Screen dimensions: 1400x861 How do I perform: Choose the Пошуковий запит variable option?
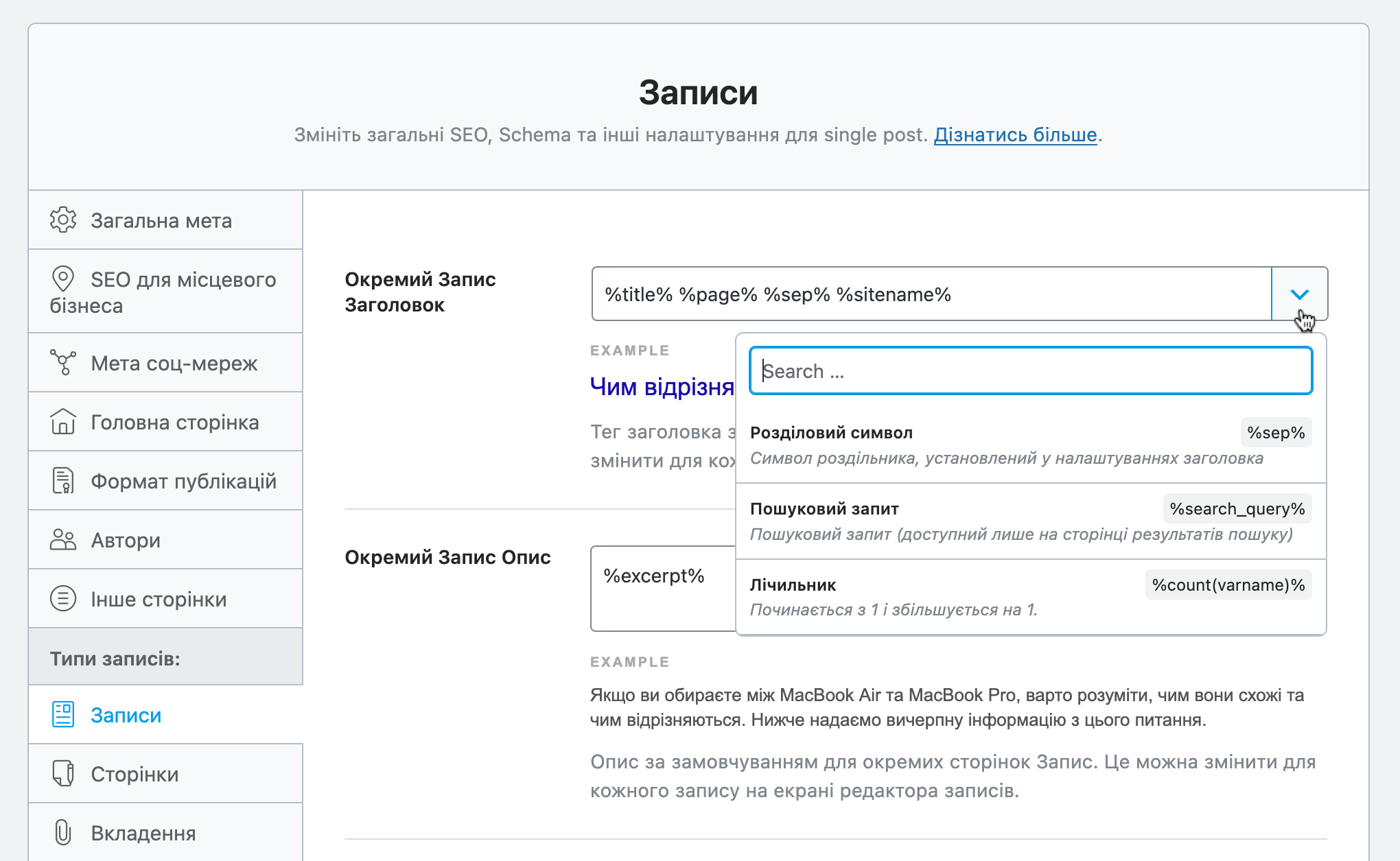tap(1031, 521)
